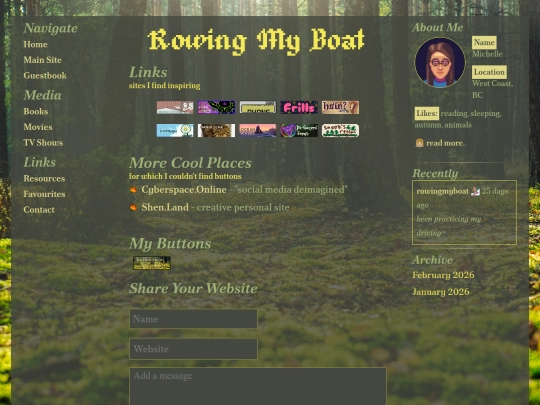Open the yellow window-style site button
Viewport: 540px width, 405px height.
click(x=258, y=107)
